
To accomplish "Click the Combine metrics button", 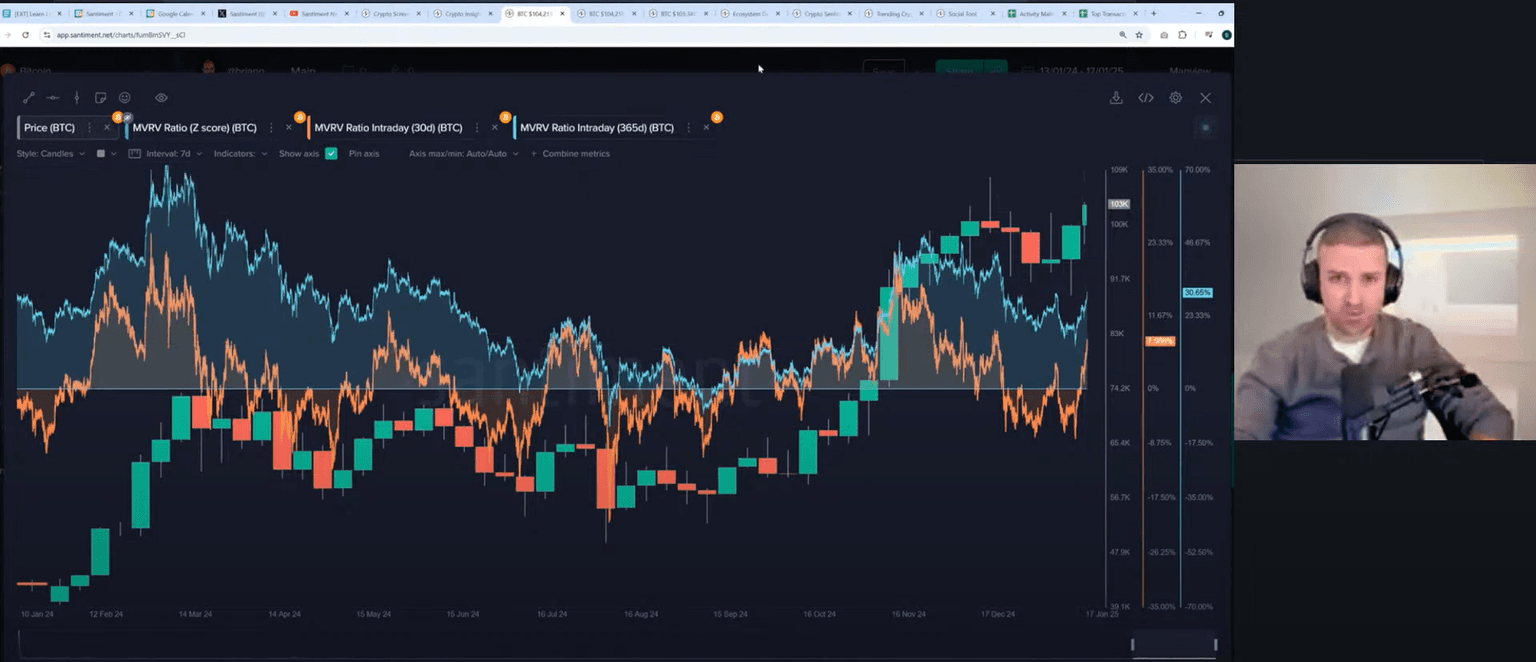I will 570,154.
